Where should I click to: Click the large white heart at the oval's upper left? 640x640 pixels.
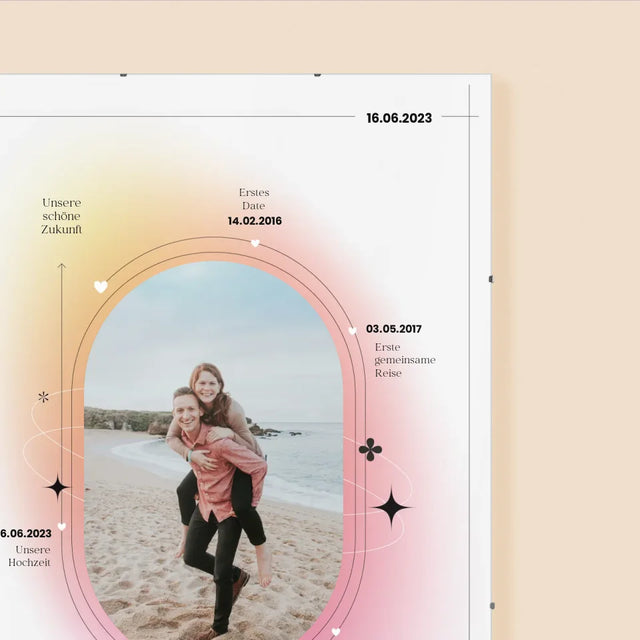[x=100, y=287]
